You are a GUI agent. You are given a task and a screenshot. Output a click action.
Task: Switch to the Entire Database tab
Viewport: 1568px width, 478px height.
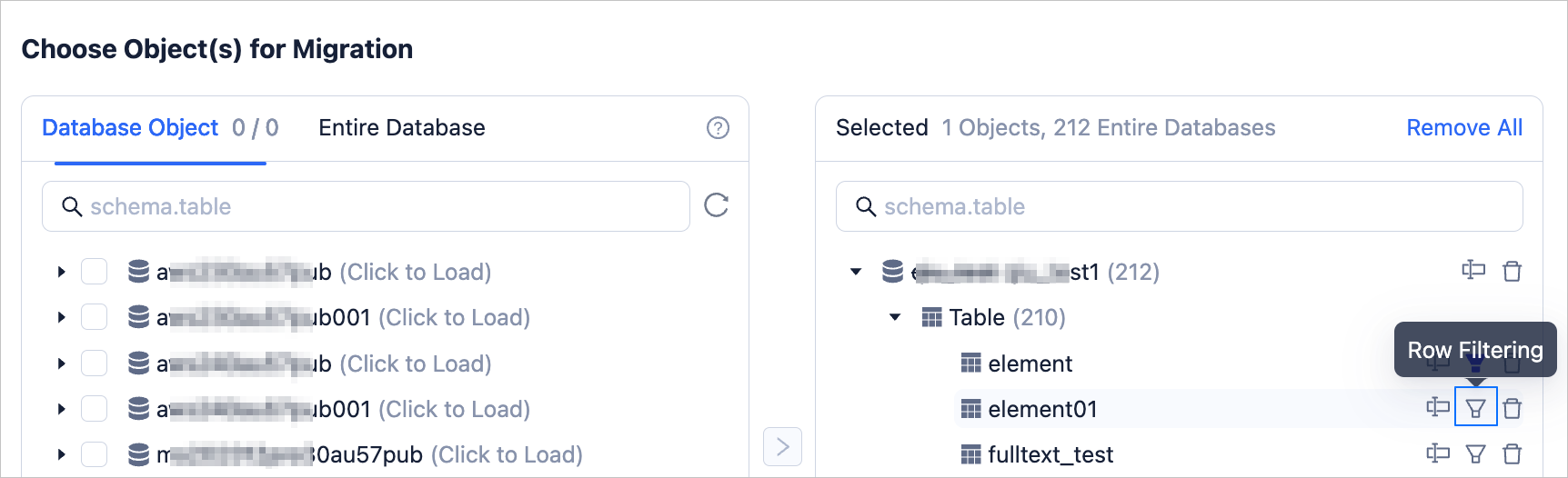tap(401, 128)
